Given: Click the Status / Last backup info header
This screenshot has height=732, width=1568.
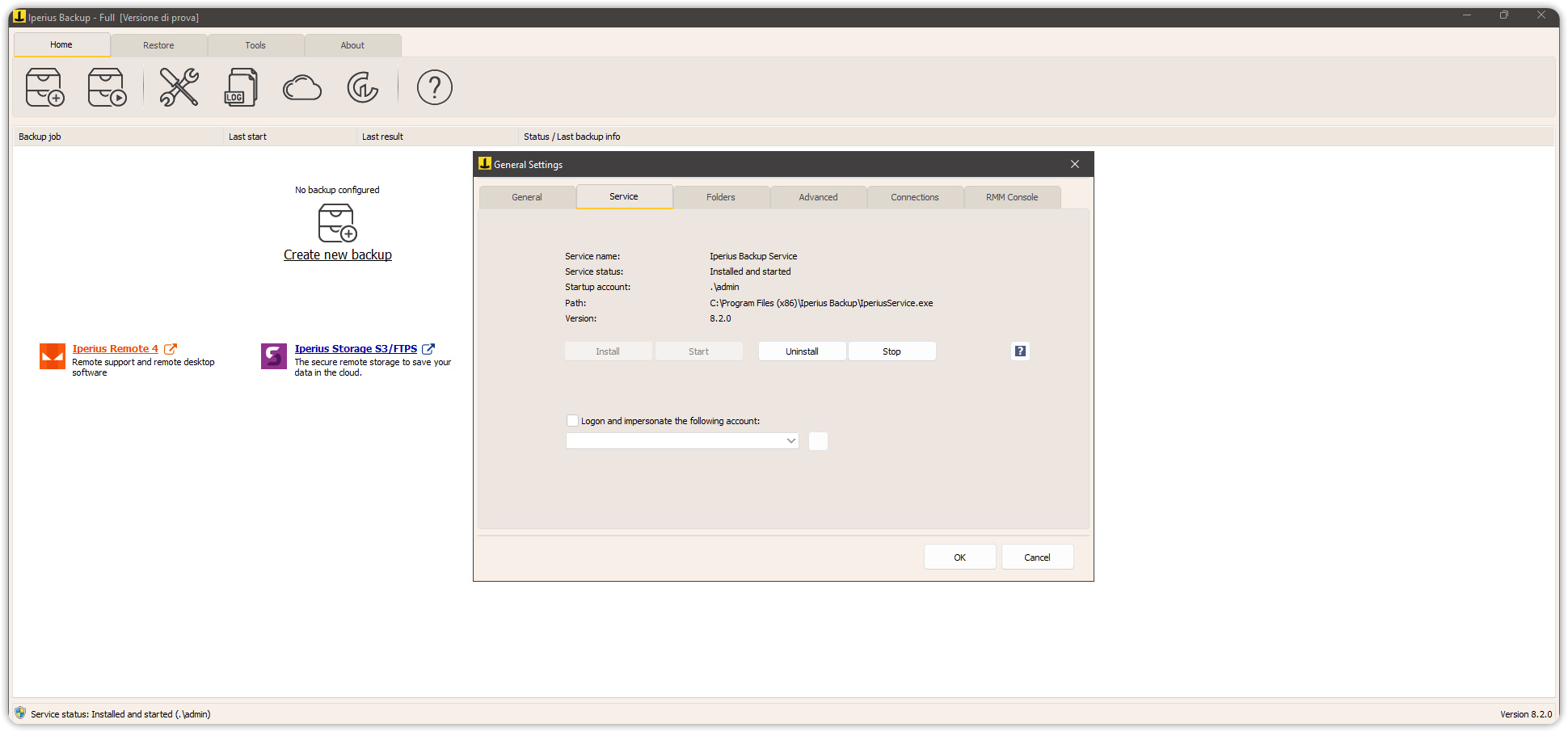Looking at the screenshot, I should (x=1036, y=137).
